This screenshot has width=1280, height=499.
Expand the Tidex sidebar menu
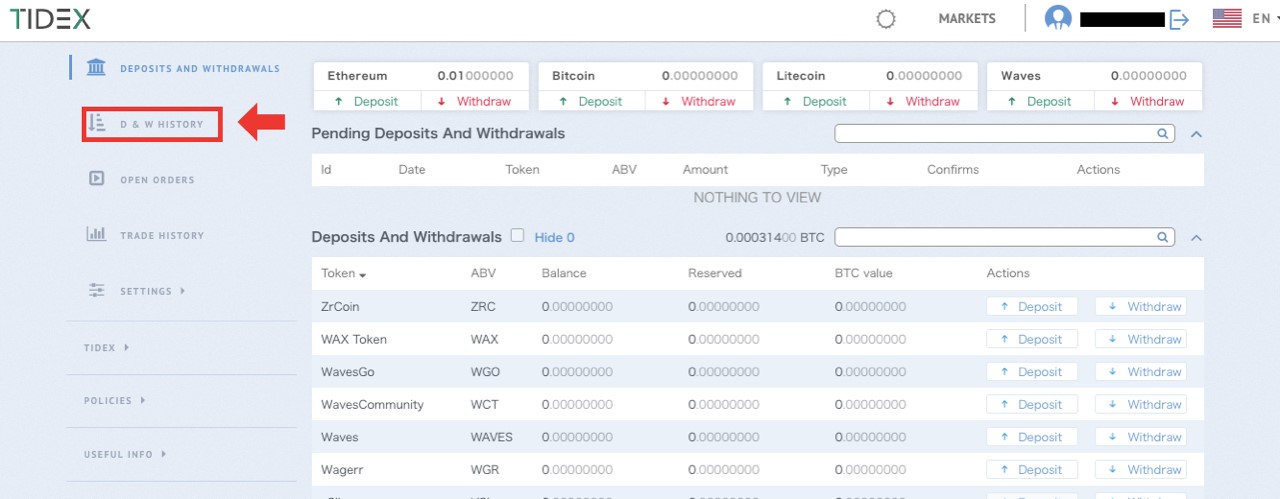pyautogui.click(x=106, y=347)
